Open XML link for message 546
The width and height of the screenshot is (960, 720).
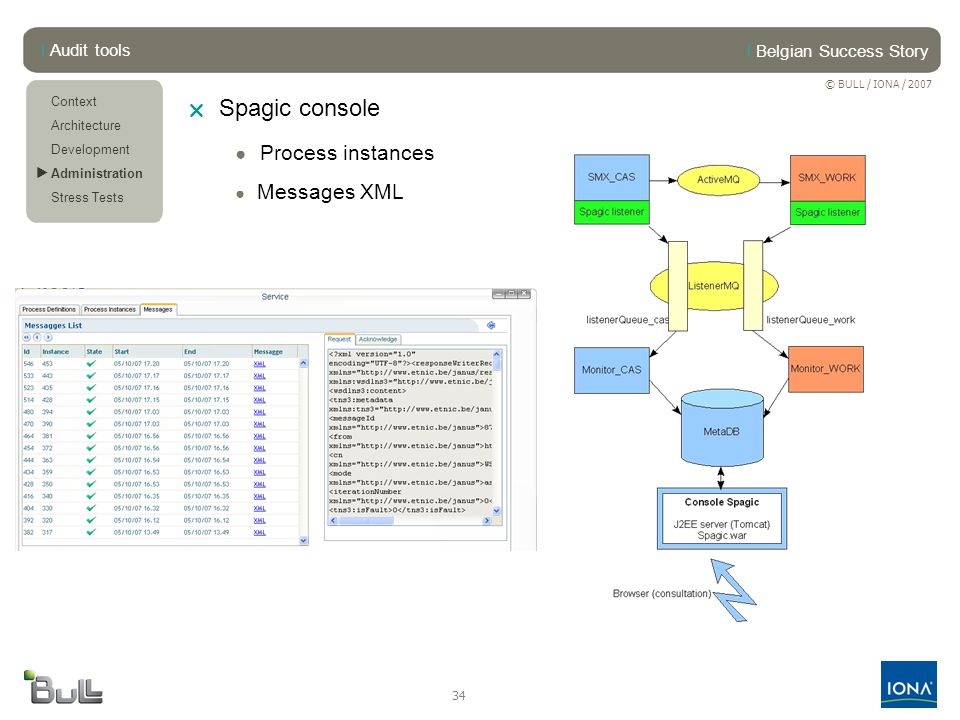260,364
